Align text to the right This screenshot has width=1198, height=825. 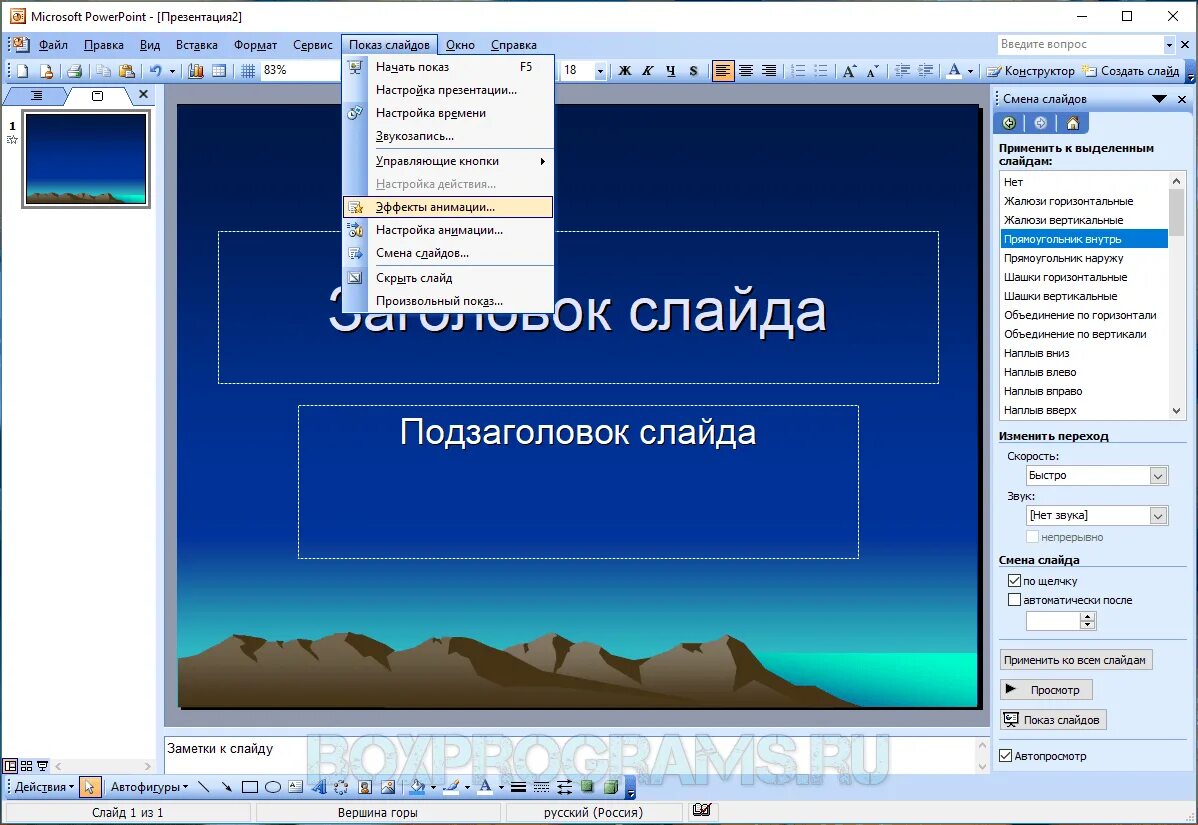click(x=769, y=71)
